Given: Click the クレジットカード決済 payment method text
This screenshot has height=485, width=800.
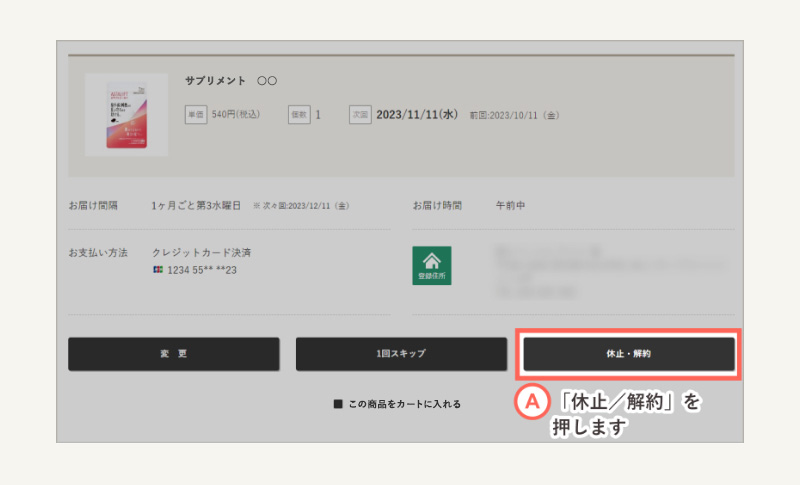Looking at the screenshot, I should point(201,253).
